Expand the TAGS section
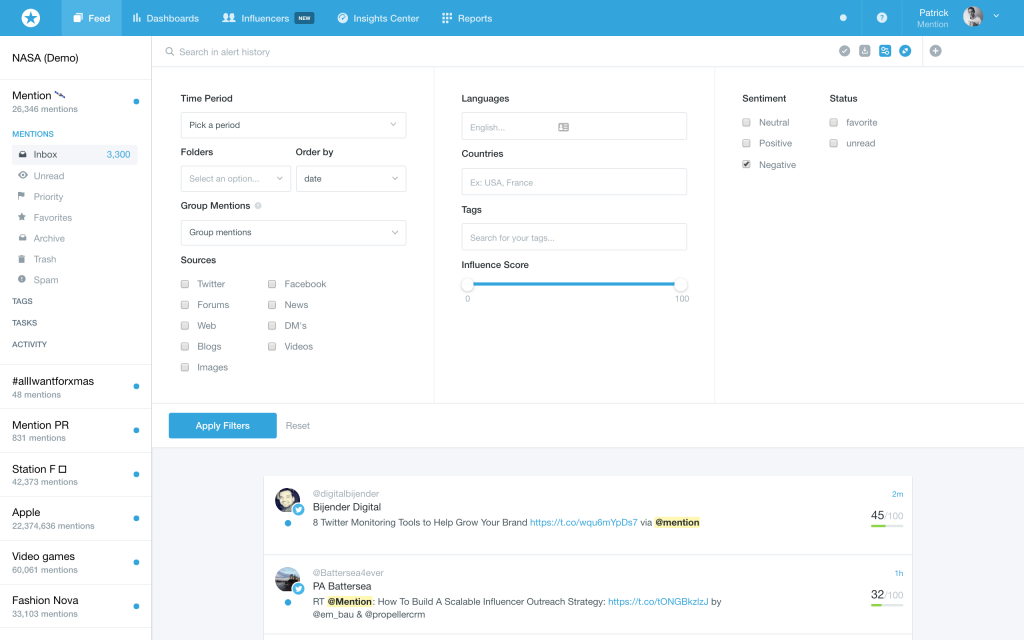The height and width of the screenshot is (640, 1024). [22, 301]
